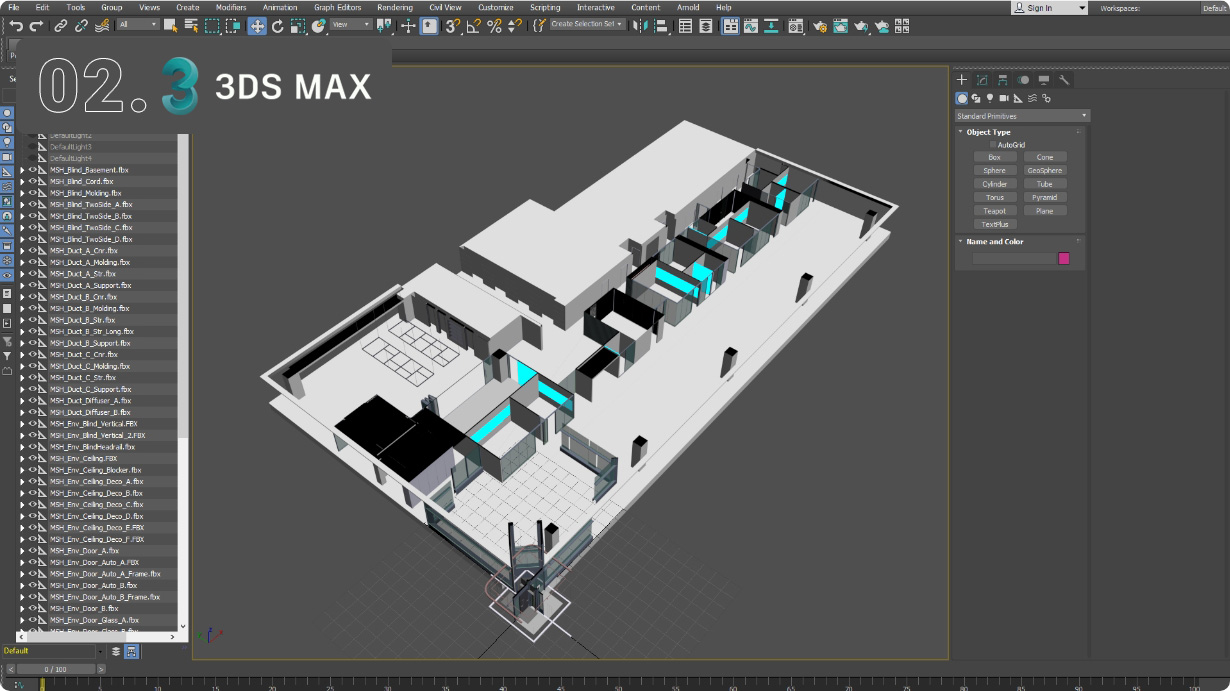The height and width of the screenshot is (691, 1230).
Task: Select the Cameras category icon
Action: click(x=1004, y=98)
